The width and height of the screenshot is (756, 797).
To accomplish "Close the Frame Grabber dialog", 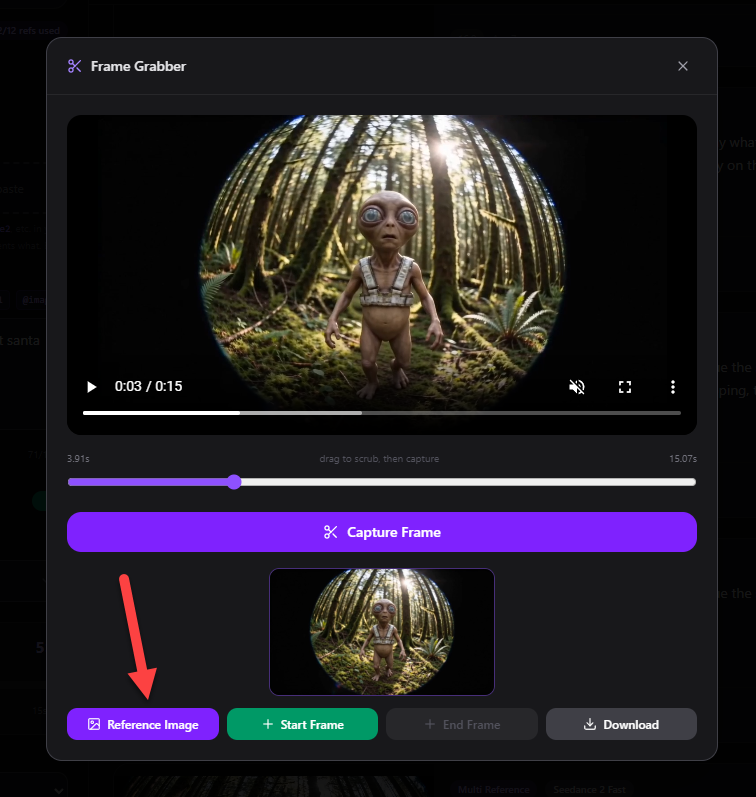I will click(683, 66).
